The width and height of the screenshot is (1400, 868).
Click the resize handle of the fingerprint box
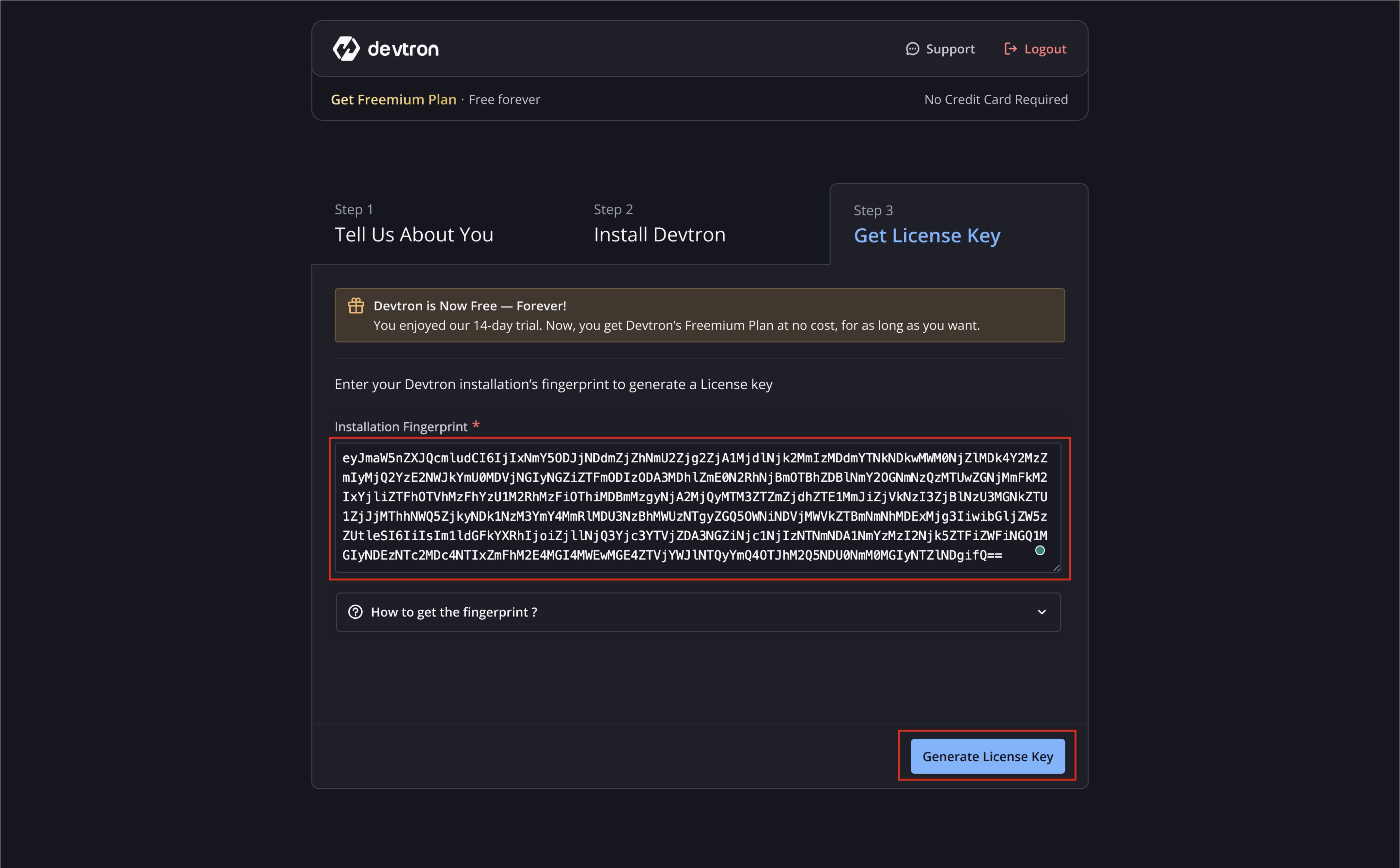click(1056, 568)
